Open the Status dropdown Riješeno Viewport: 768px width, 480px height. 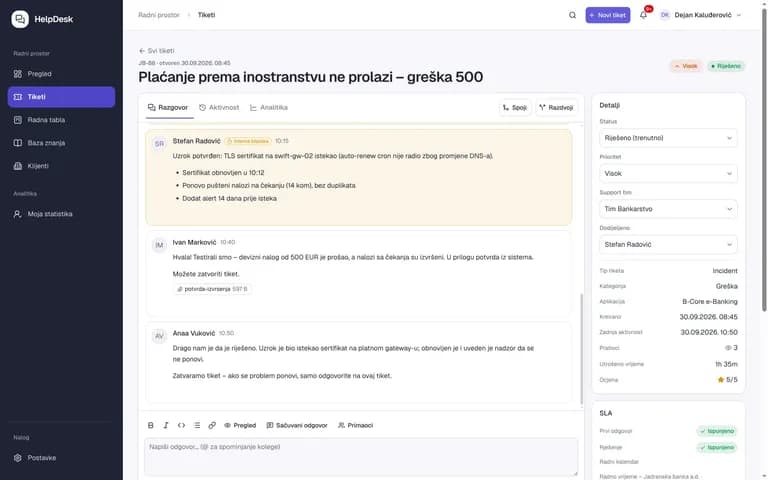click(668, 138)
